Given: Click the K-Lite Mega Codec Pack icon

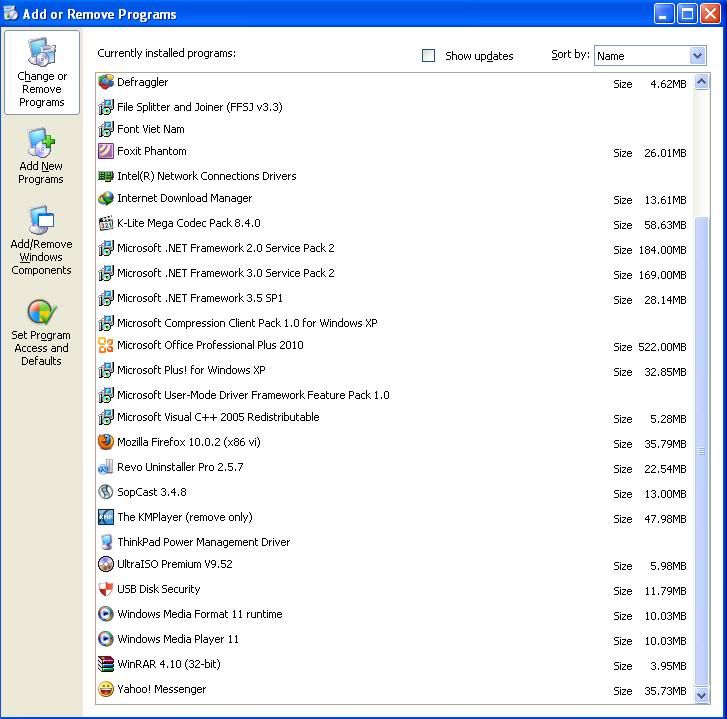Looking at the screenshot, I should [x=106, y=223].
